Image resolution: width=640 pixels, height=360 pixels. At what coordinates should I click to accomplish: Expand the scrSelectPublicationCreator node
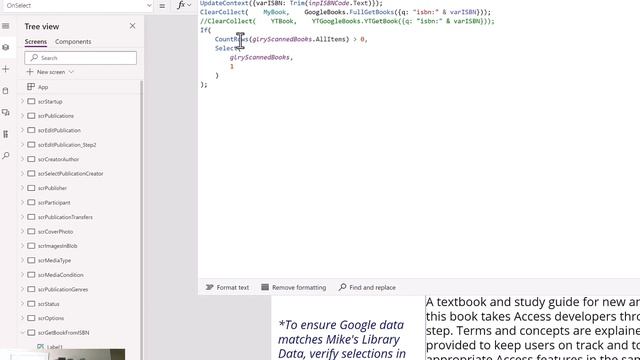22,173
